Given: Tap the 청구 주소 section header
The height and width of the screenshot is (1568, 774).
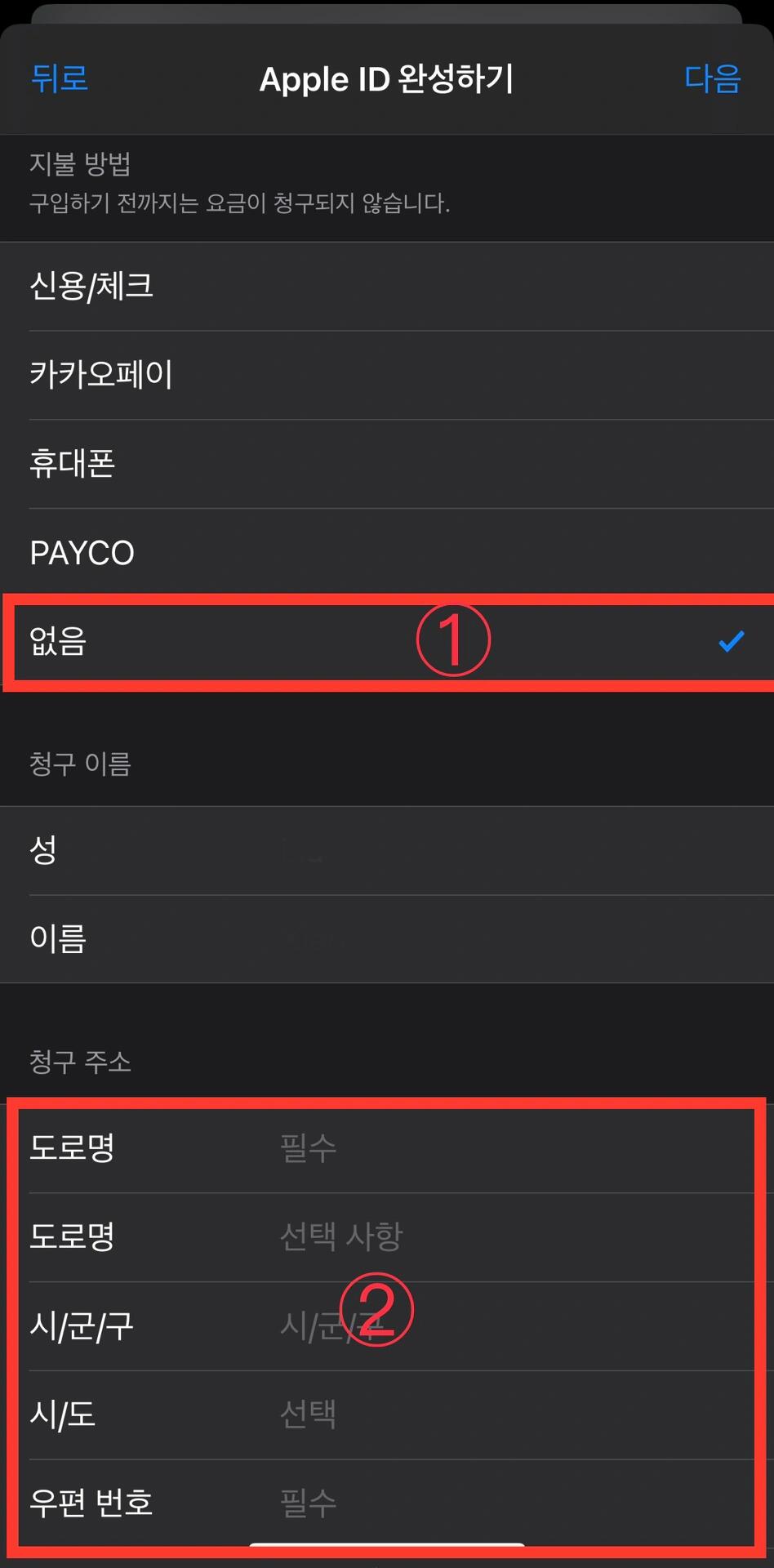Looking at the screenshot, I should click(80, 1062).
